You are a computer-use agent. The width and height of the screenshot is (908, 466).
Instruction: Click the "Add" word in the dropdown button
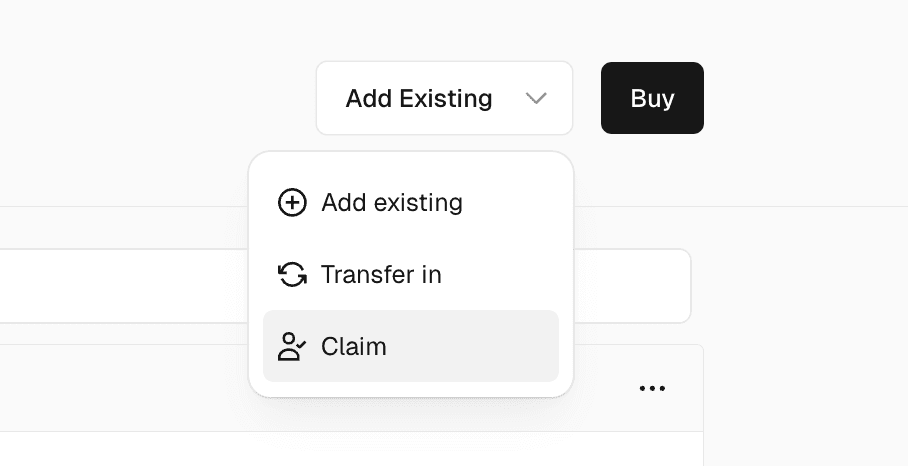click(x=368, y=98)
